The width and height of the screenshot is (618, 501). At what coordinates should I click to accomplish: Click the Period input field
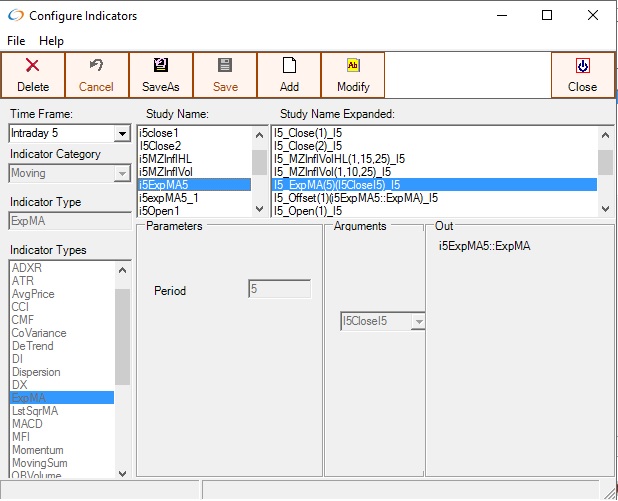pyautogui.click(x=279, y=290)
